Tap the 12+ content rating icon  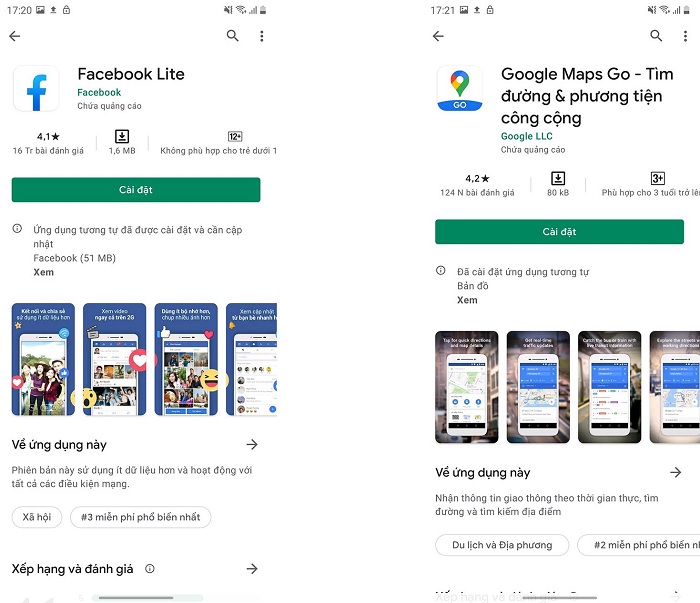235,136
